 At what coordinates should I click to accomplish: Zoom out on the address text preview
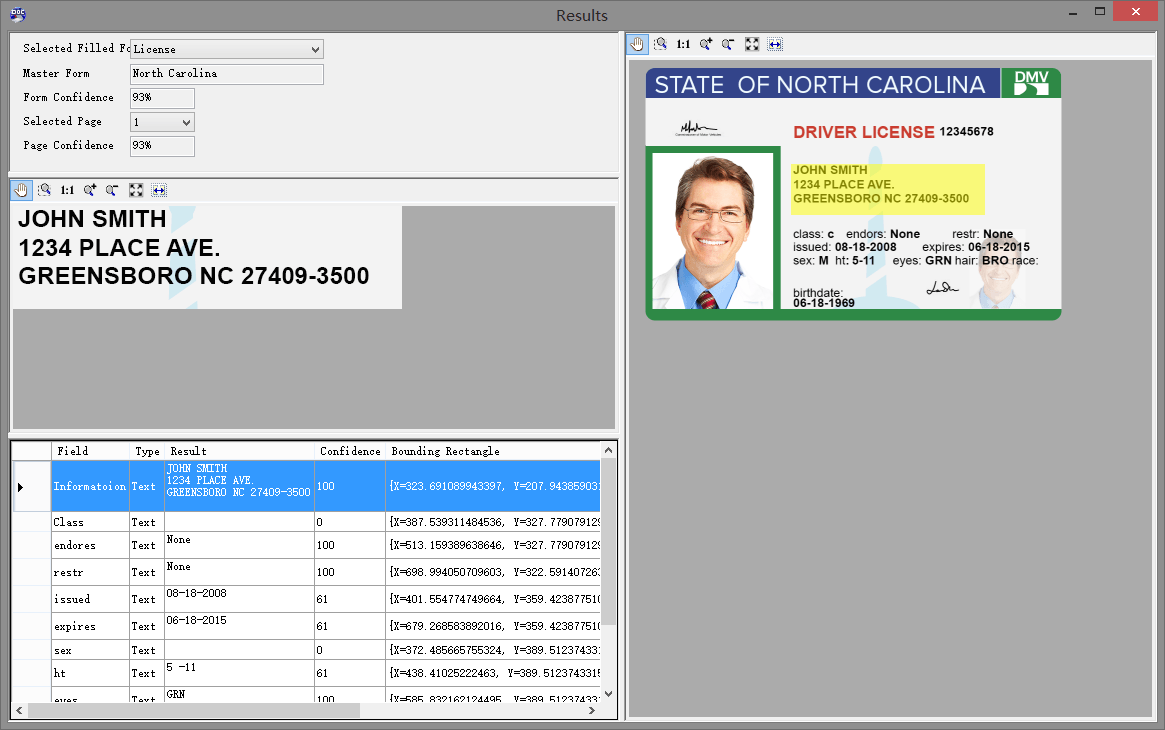click(111, 190)
